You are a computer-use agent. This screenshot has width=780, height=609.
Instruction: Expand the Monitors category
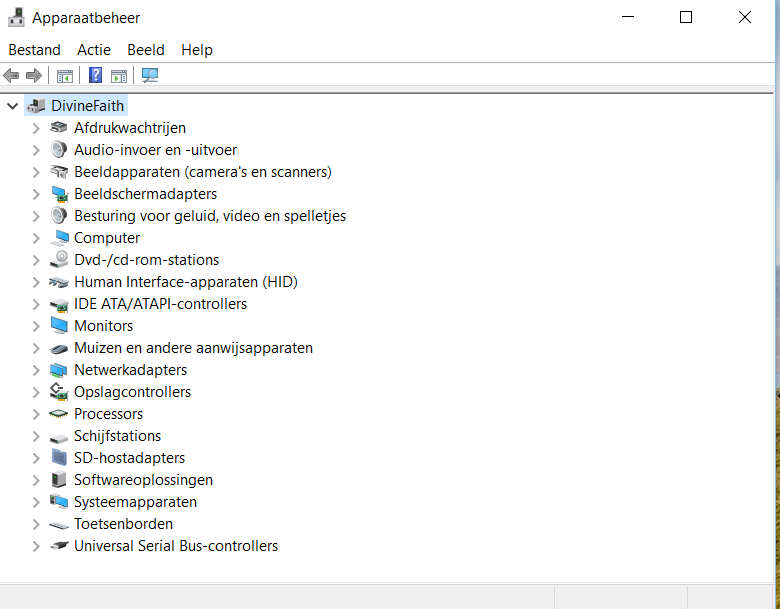(x=36, y=326)
